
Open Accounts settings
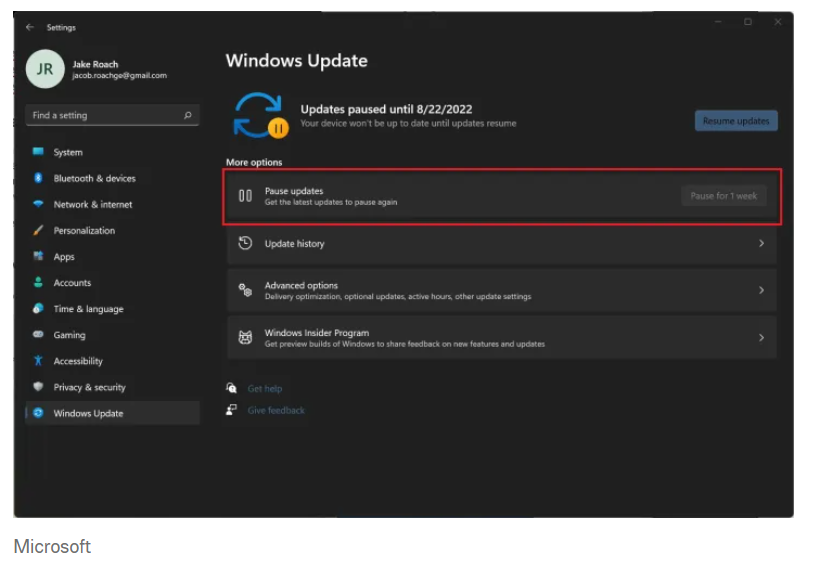[113, 283]
